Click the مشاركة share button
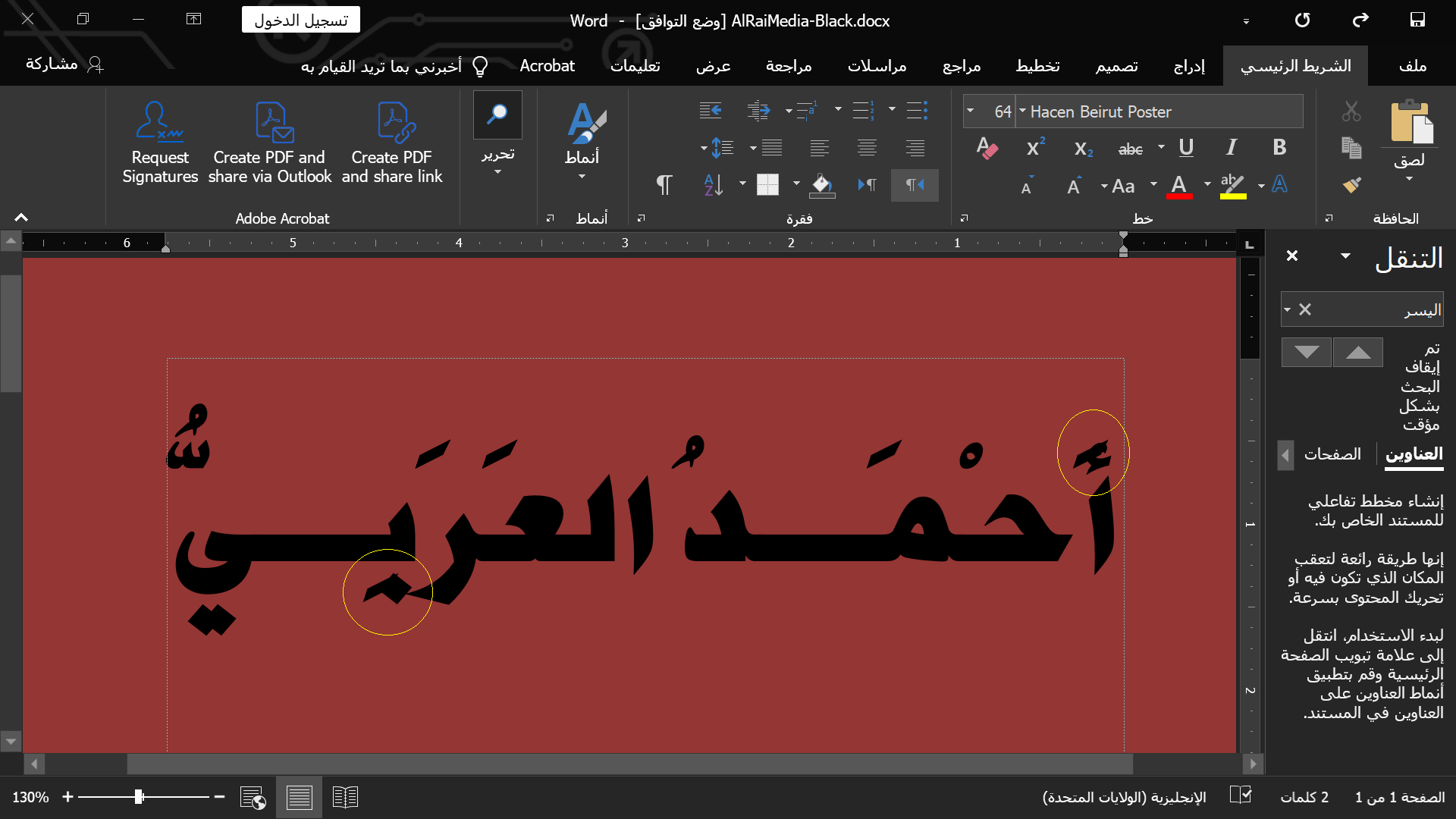This screenshot has width=1456, height=819. 64,64
